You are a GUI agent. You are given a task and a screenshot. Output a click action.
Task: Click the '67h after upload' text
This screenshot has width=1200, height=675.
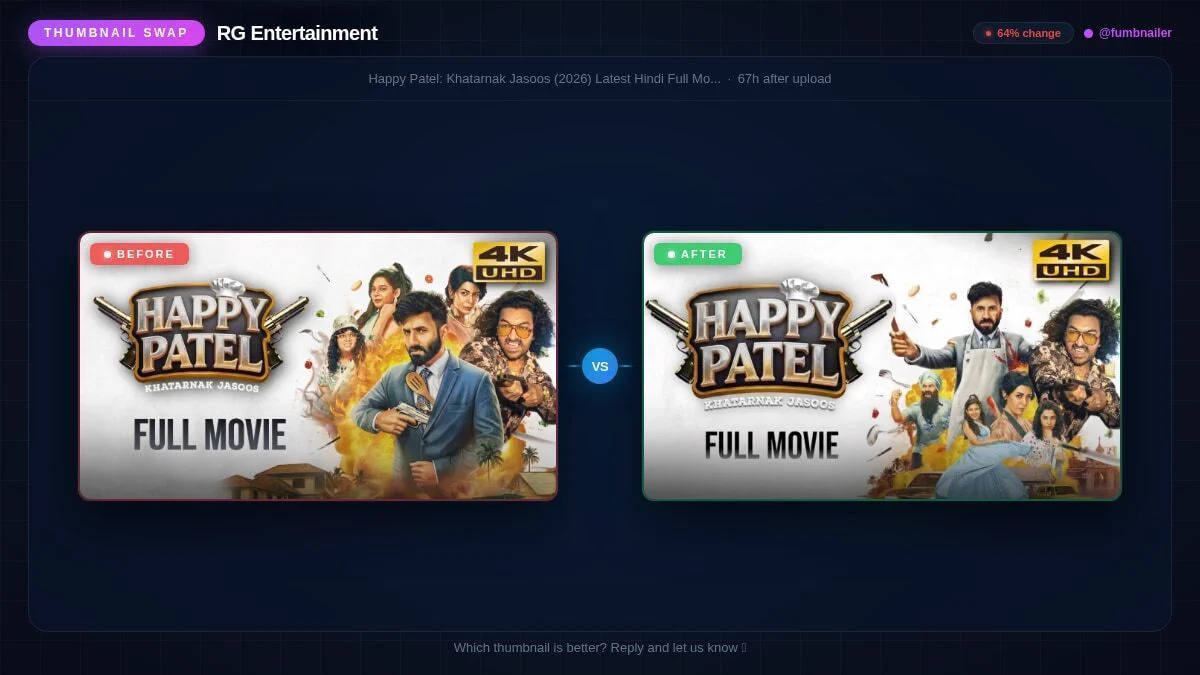coord(784,79)
